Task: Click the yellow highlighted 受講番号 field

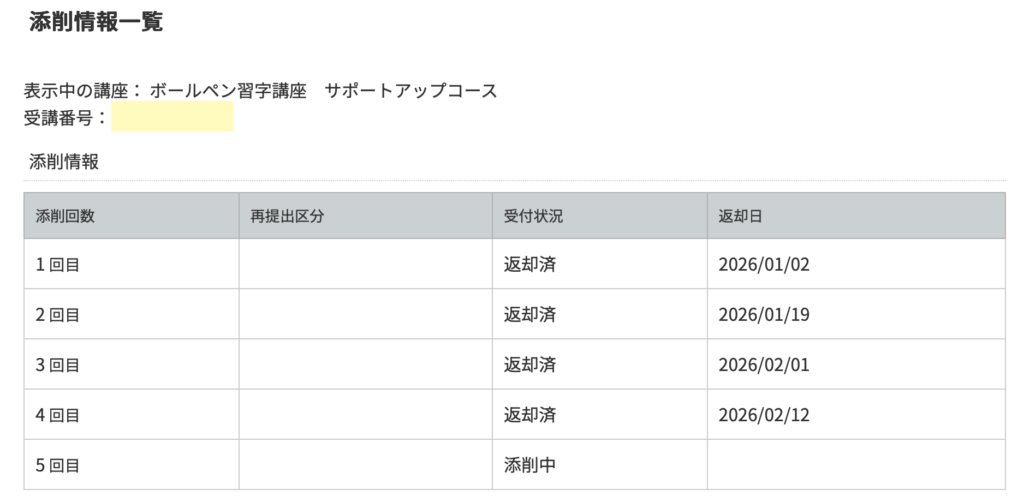Action: pos(172,117)
